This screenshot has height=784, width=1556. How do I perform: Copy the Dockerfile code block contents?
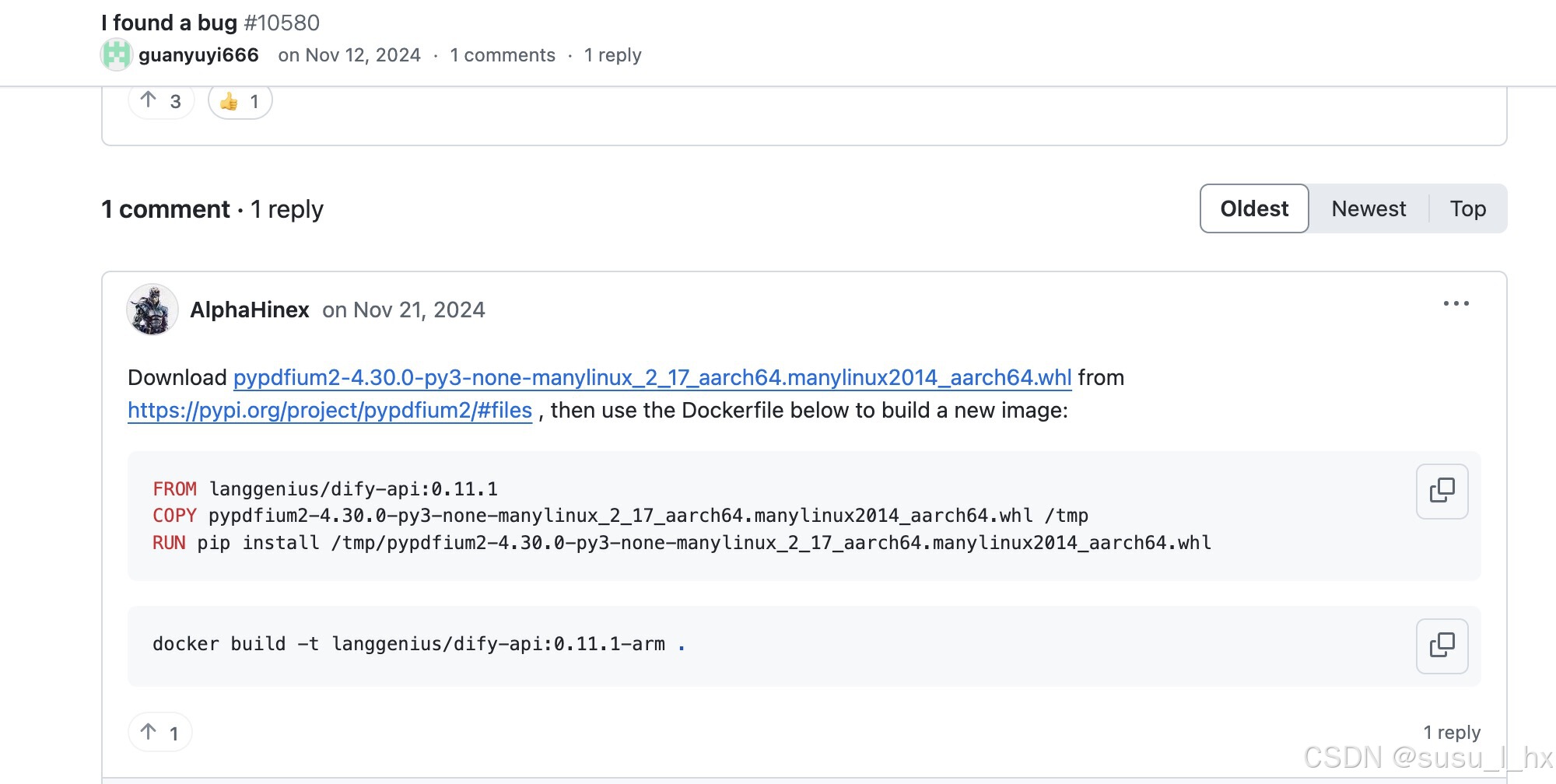coord(1442,491)
